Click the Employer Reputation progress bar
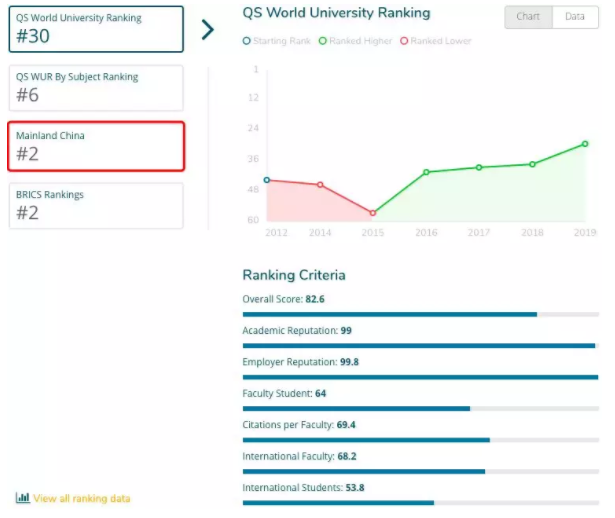Viewport: 615px width, 518px height. 420,377
